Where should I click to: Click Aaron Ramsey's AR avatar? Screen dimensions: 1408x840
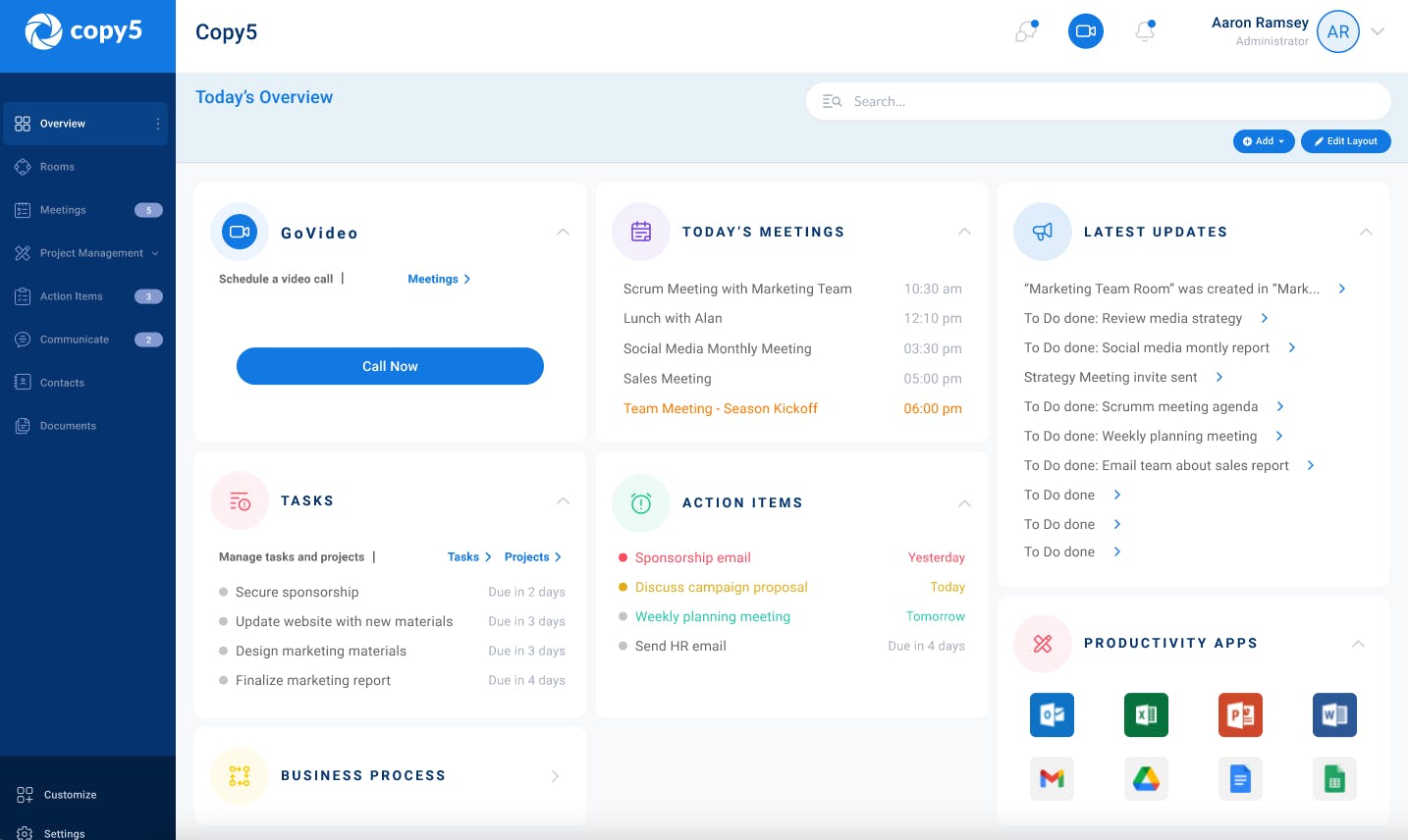[1338, 31]
